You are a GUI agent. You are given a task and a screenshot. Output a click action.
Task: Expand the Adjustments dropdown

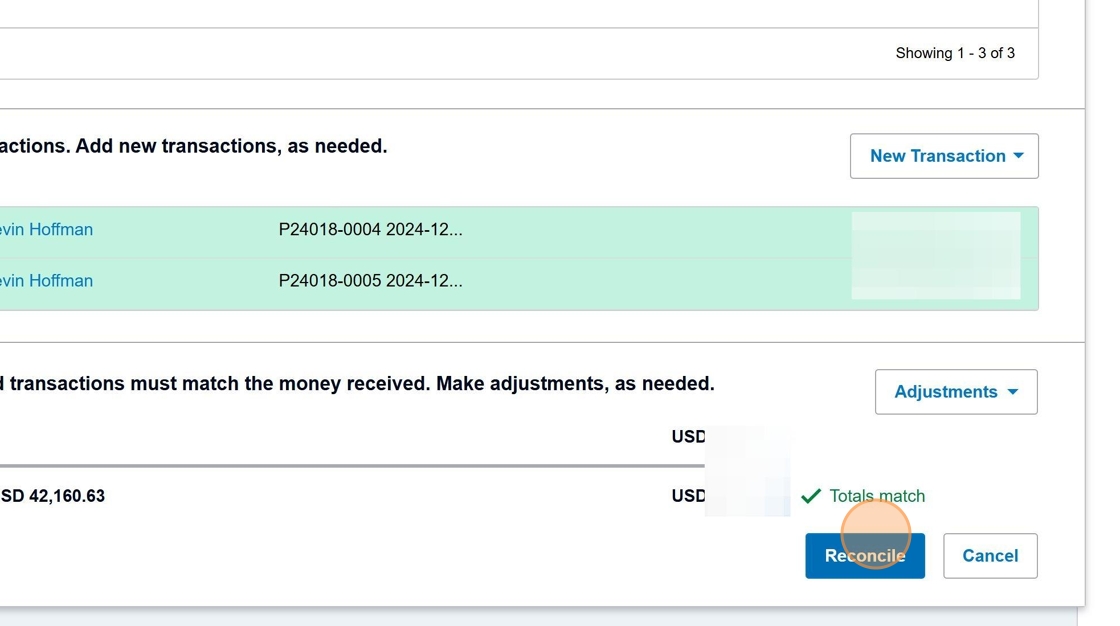pyautogui.click(x=945, y=392)
